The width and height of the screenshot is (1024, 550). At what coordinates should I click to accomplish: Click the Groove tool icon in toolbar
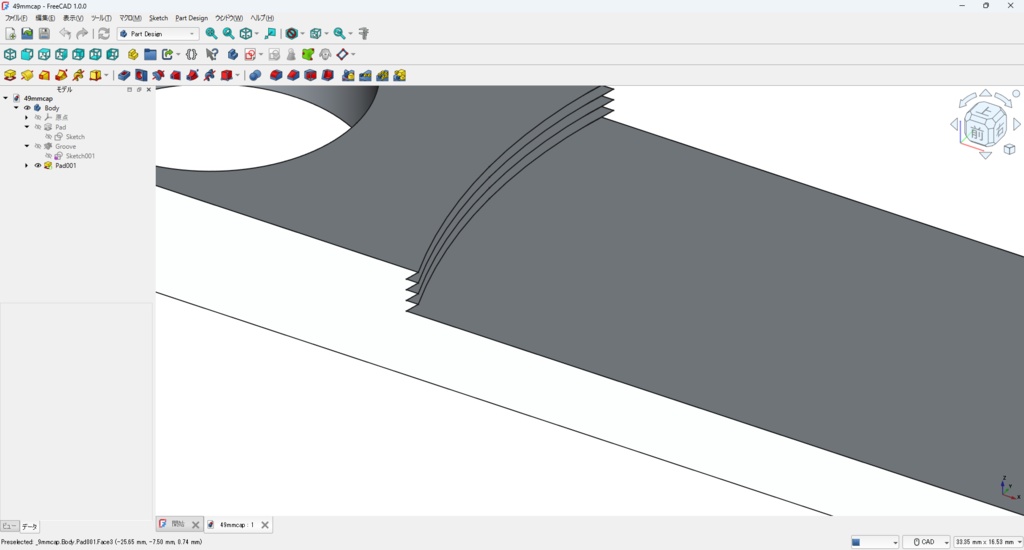158,75
